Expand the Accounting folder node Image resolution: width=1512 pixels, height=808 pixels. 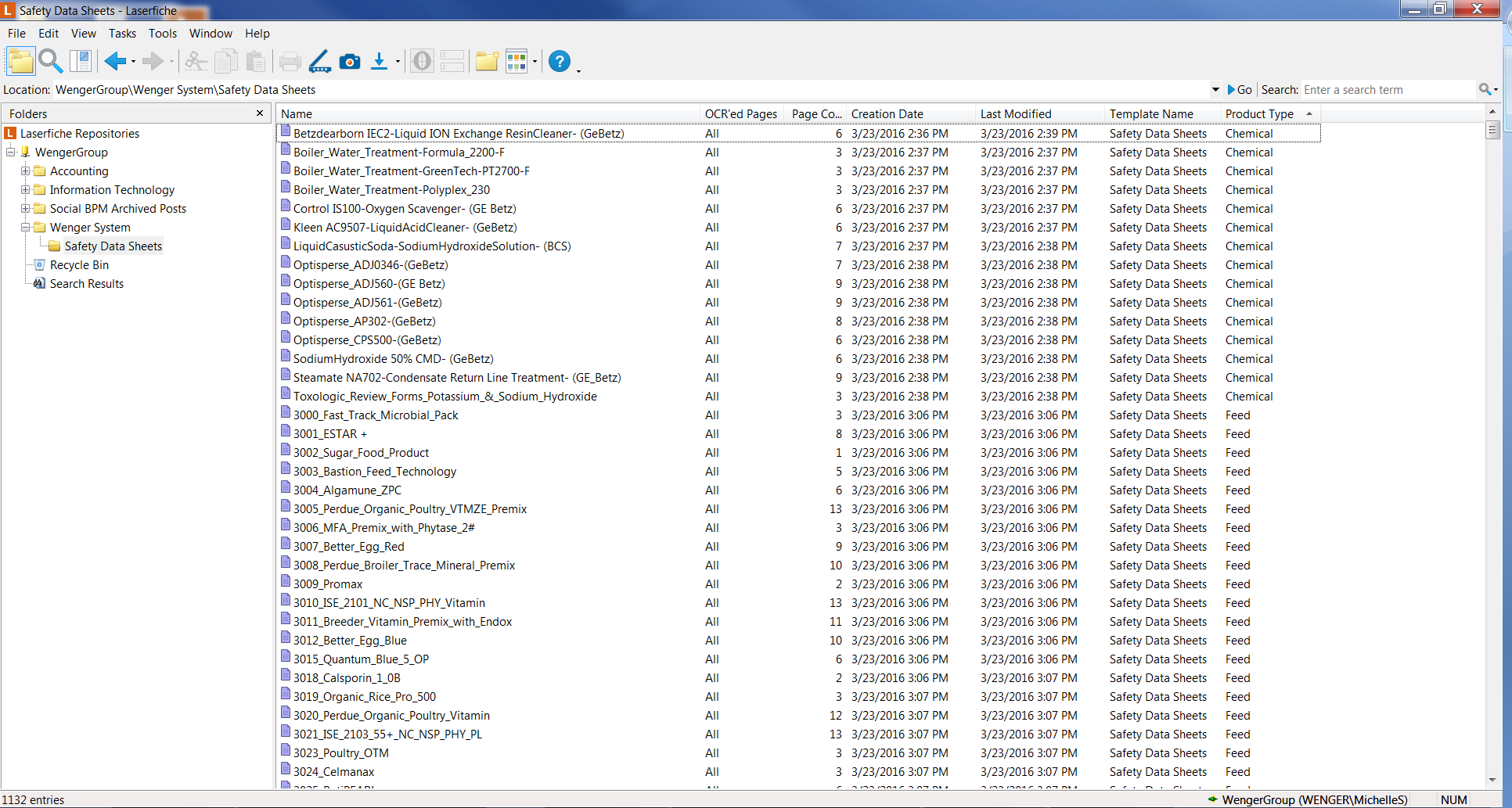click(x=26, y=171)
